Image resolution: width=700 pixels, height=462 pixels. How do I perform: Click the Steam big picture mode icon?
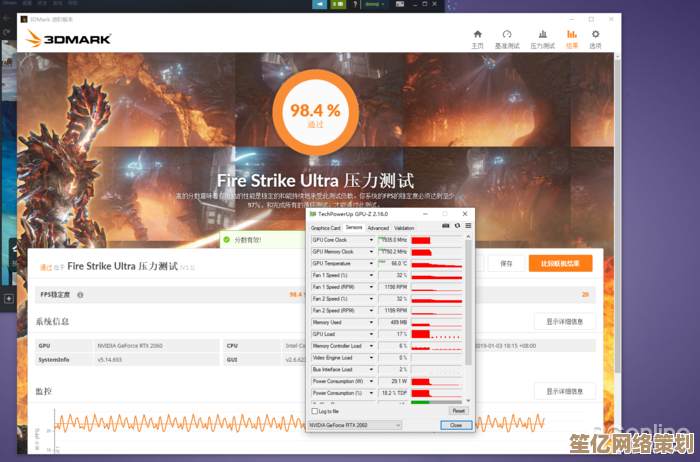point(400,4)
